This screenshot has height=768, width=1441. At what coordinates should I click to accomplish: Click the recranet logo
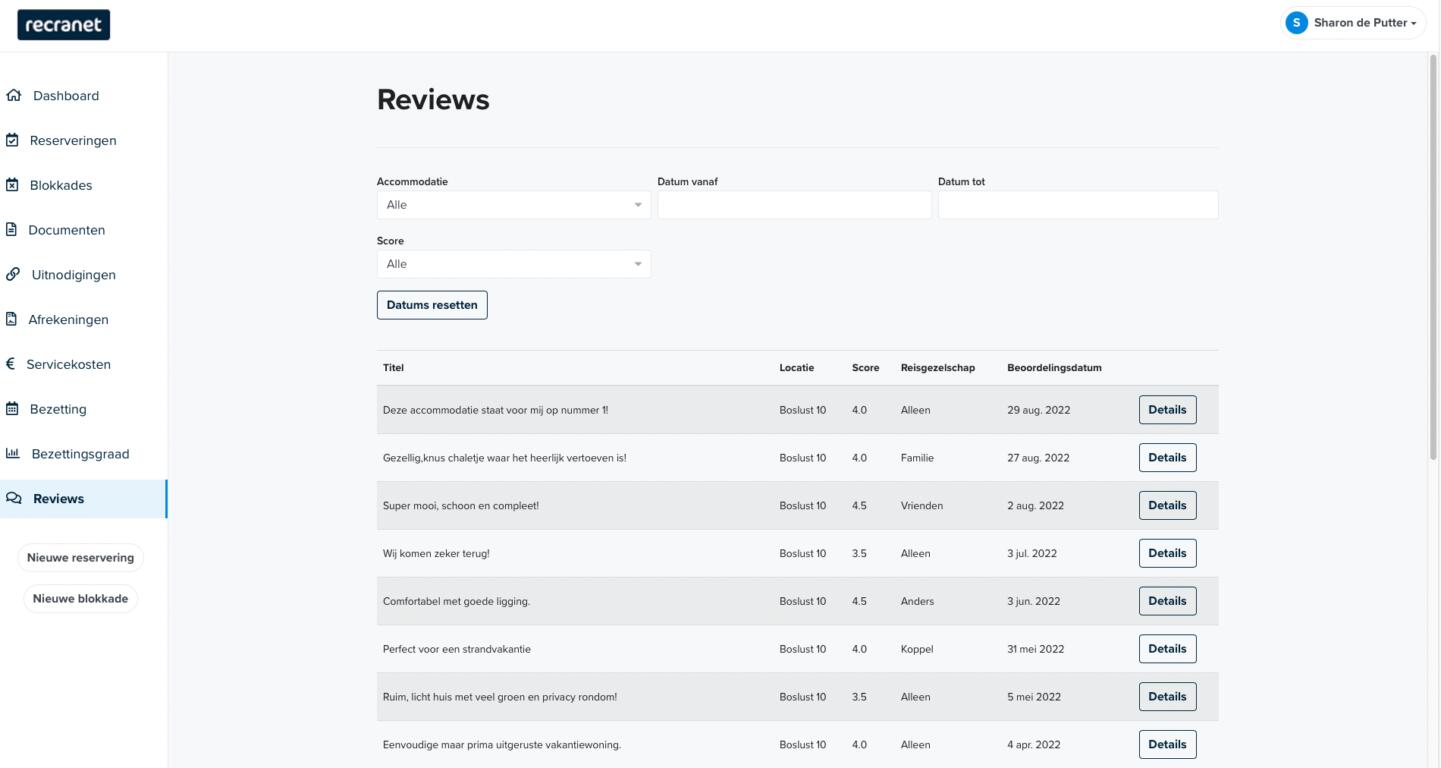click(64, 25)
